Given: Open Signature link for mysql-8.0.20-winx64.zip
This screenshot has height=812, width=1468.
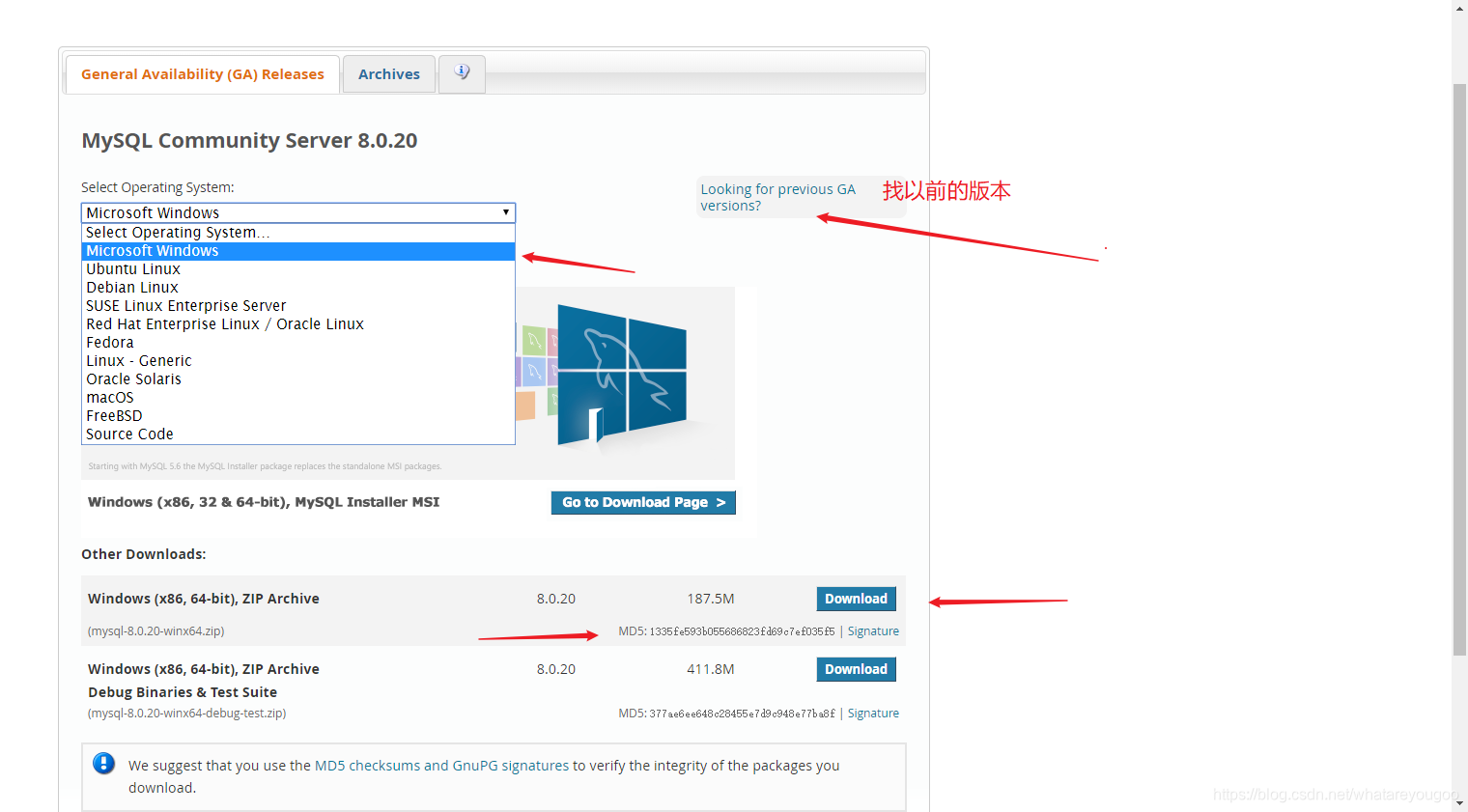Looking at the screenshot, I should coord(873,631).
